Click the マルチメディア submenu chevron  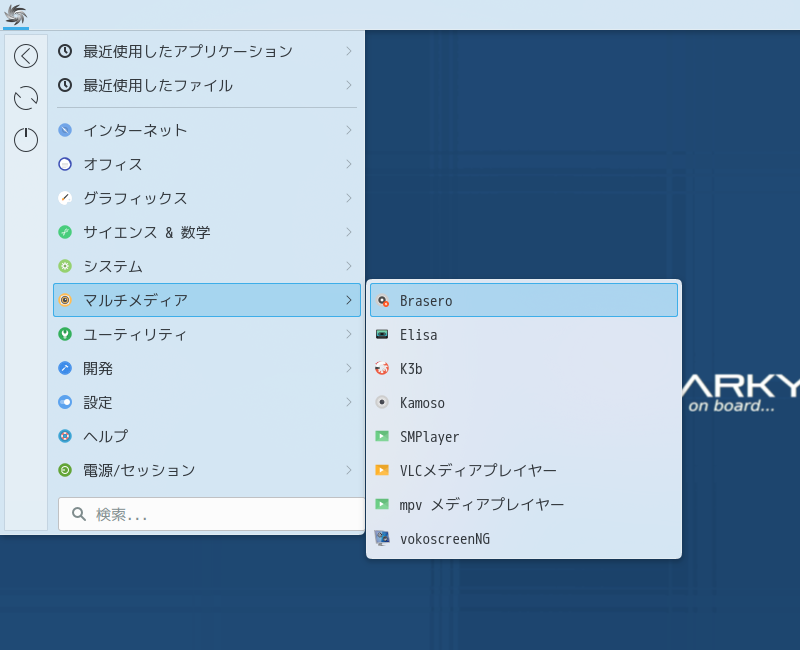click(x=349, y=300)
